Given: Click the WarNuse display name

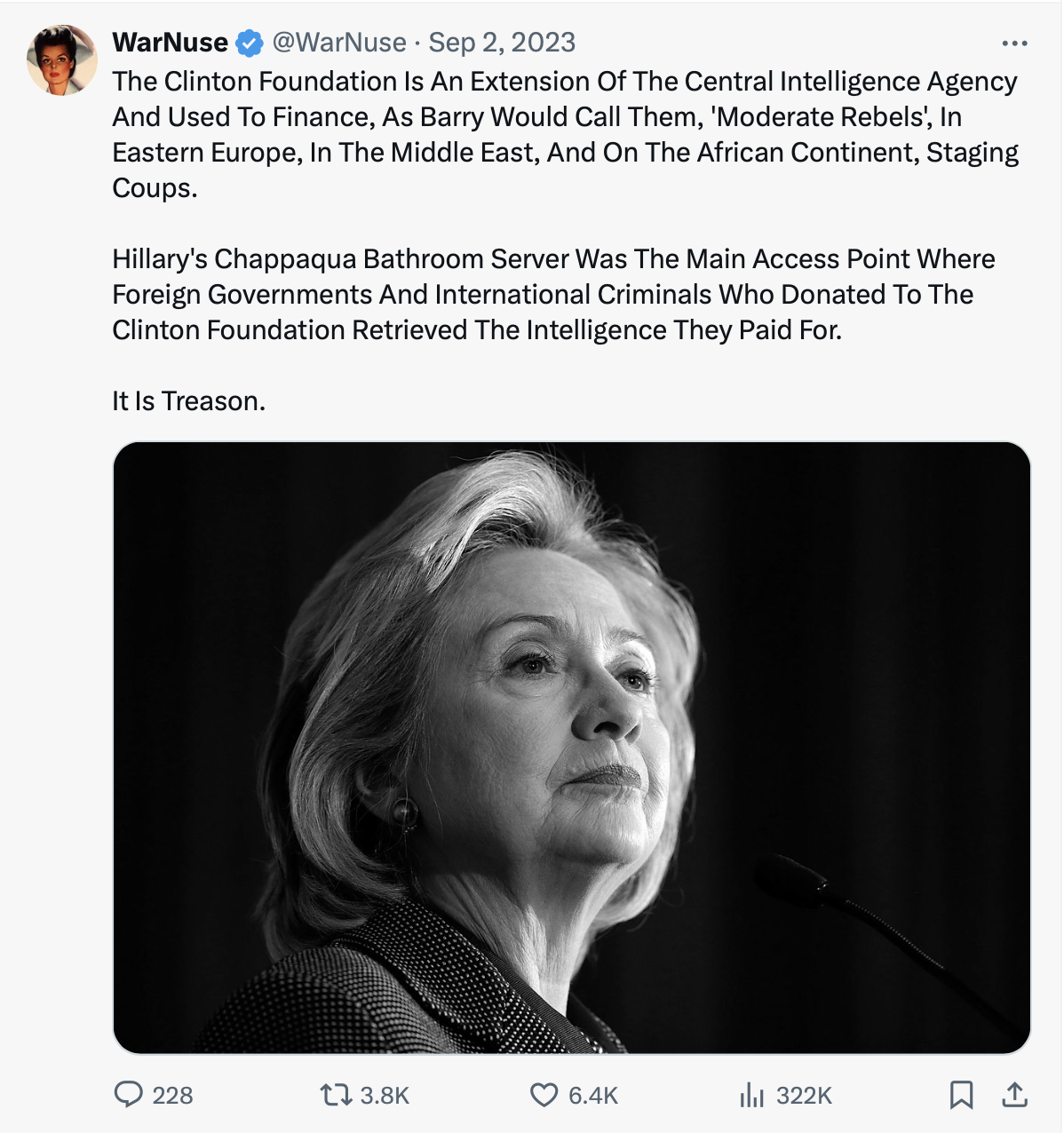Looking at the screenshot, I should (170, 43).
